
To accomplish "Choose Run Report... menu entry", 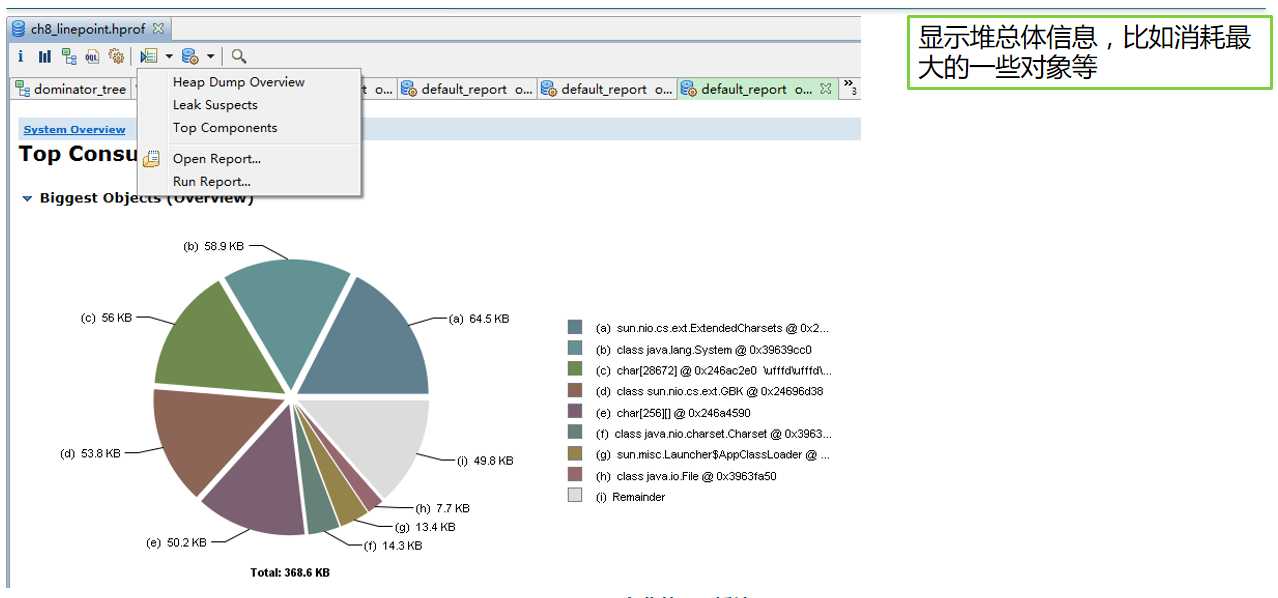I will tap(212, 182).
